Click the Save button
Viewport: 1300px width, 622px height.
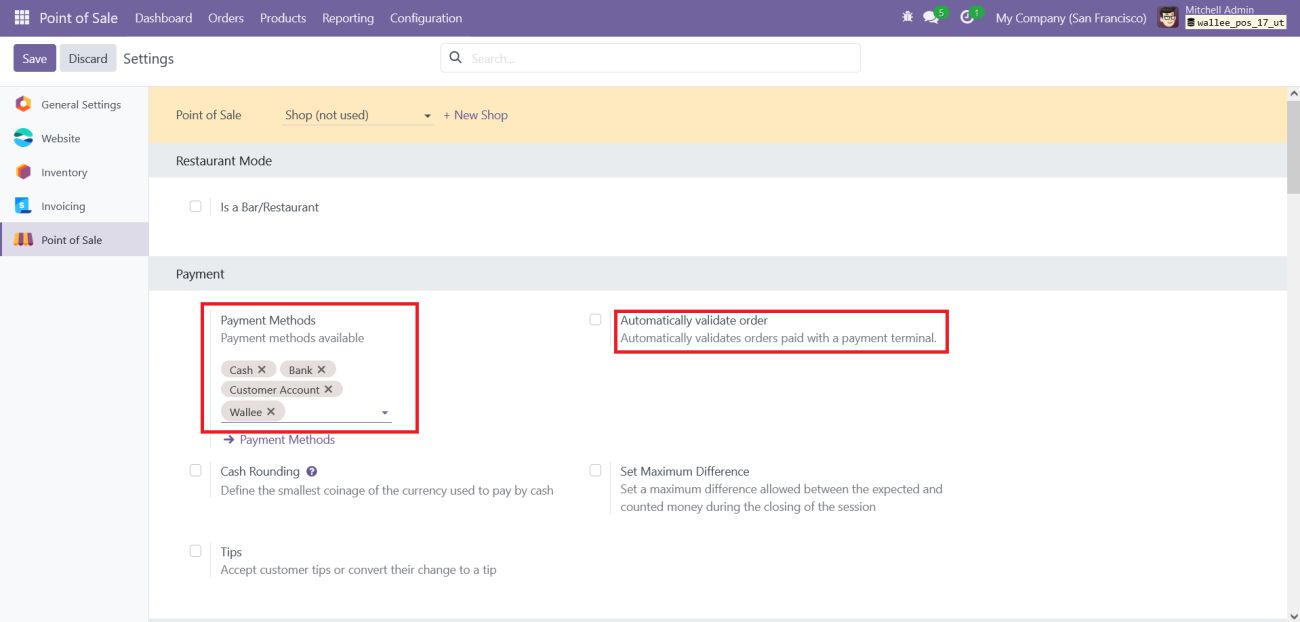click(x=34, y=59)
